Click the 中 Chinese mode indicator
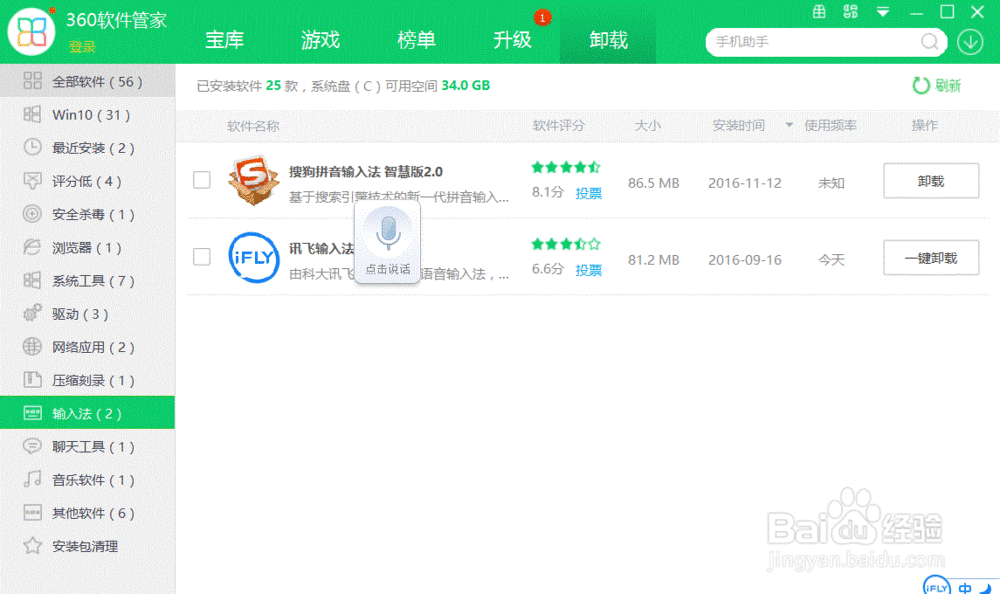 coord(965,588)
